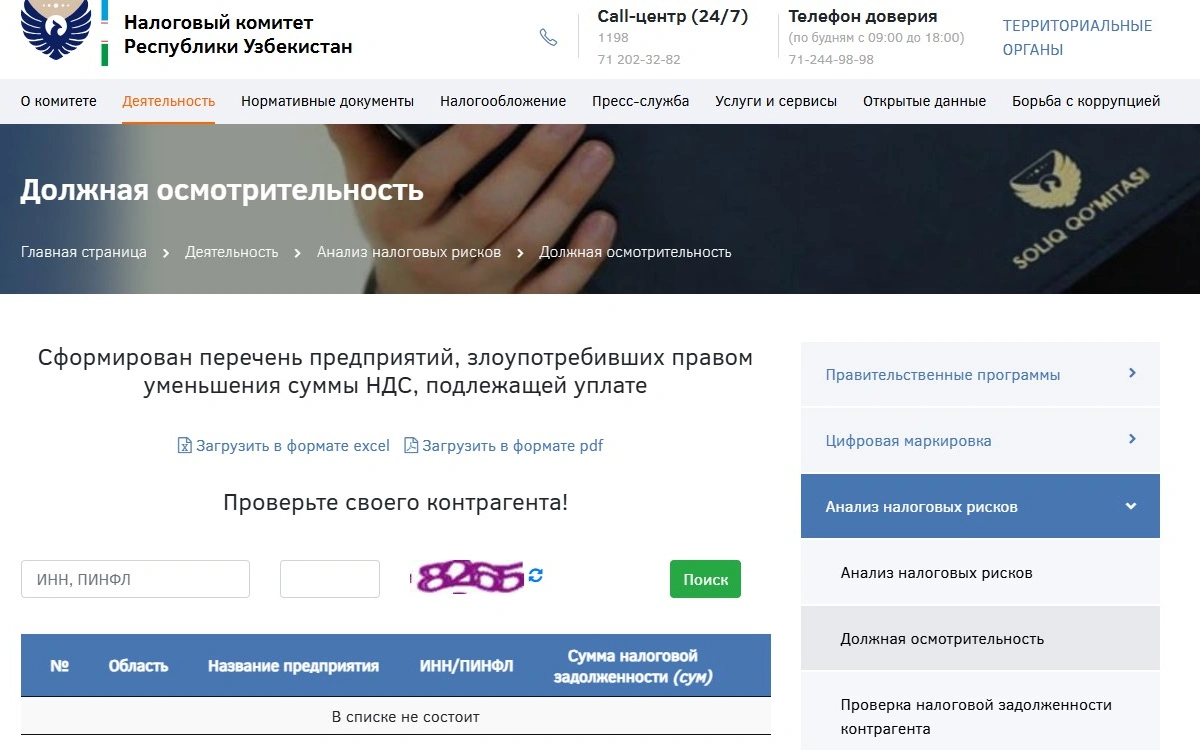This screenshot has width=1200, height=750.
Task: Expand Правительственные программы section
Action: [1132, 373]
